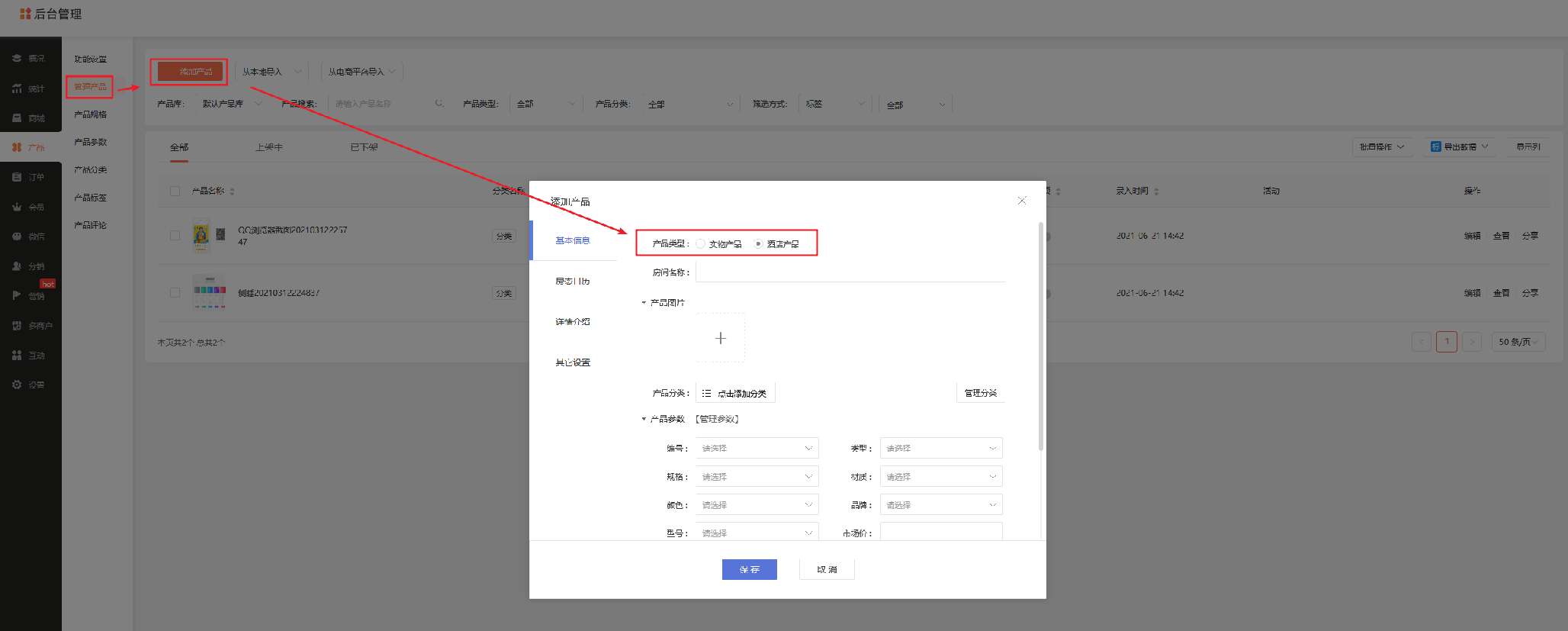
Task: Open the 批量操作 dropdown
Action: (x=1381, y=146)
